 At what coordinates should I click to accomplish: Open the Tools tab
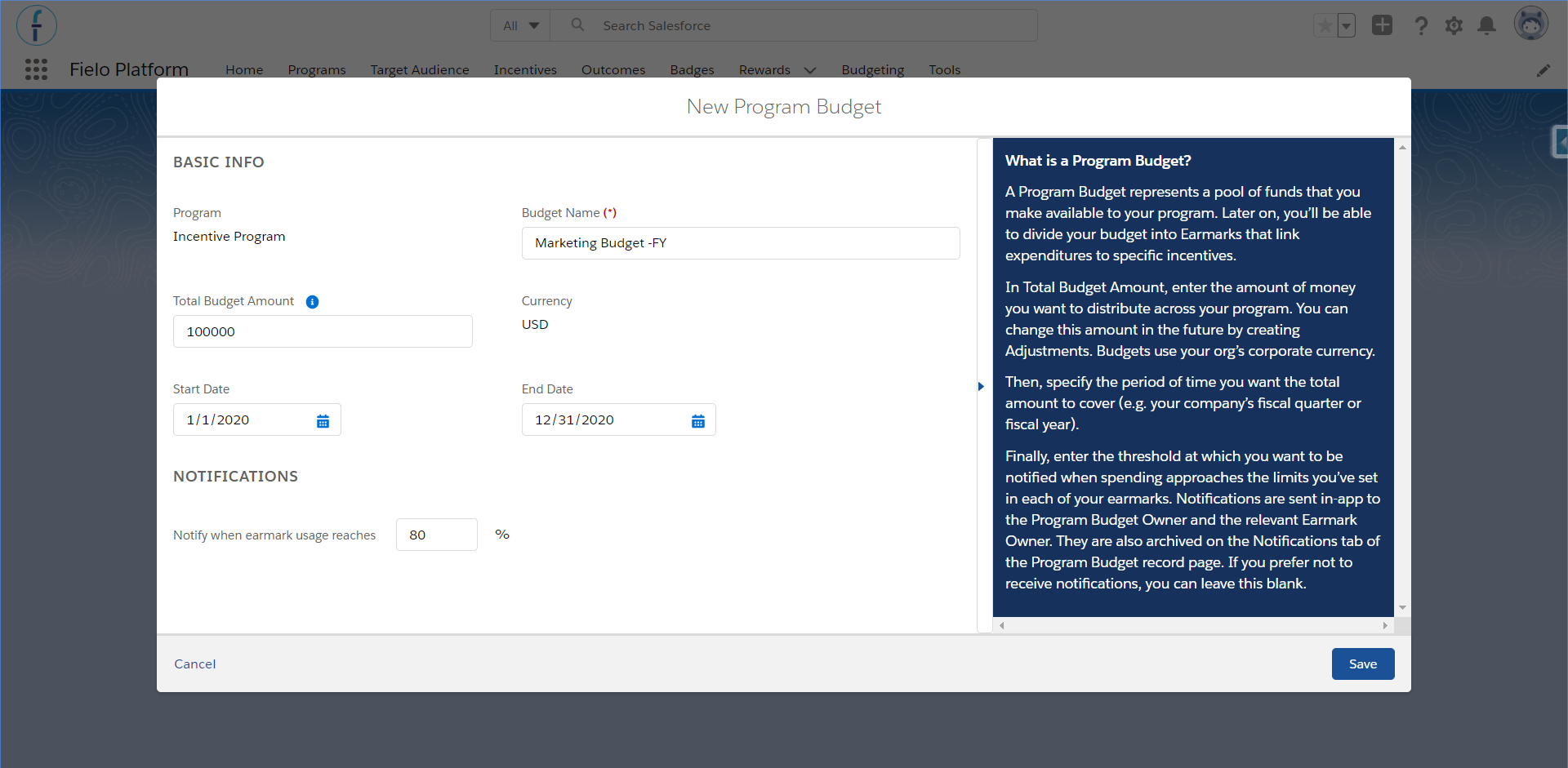coord(945,70)
